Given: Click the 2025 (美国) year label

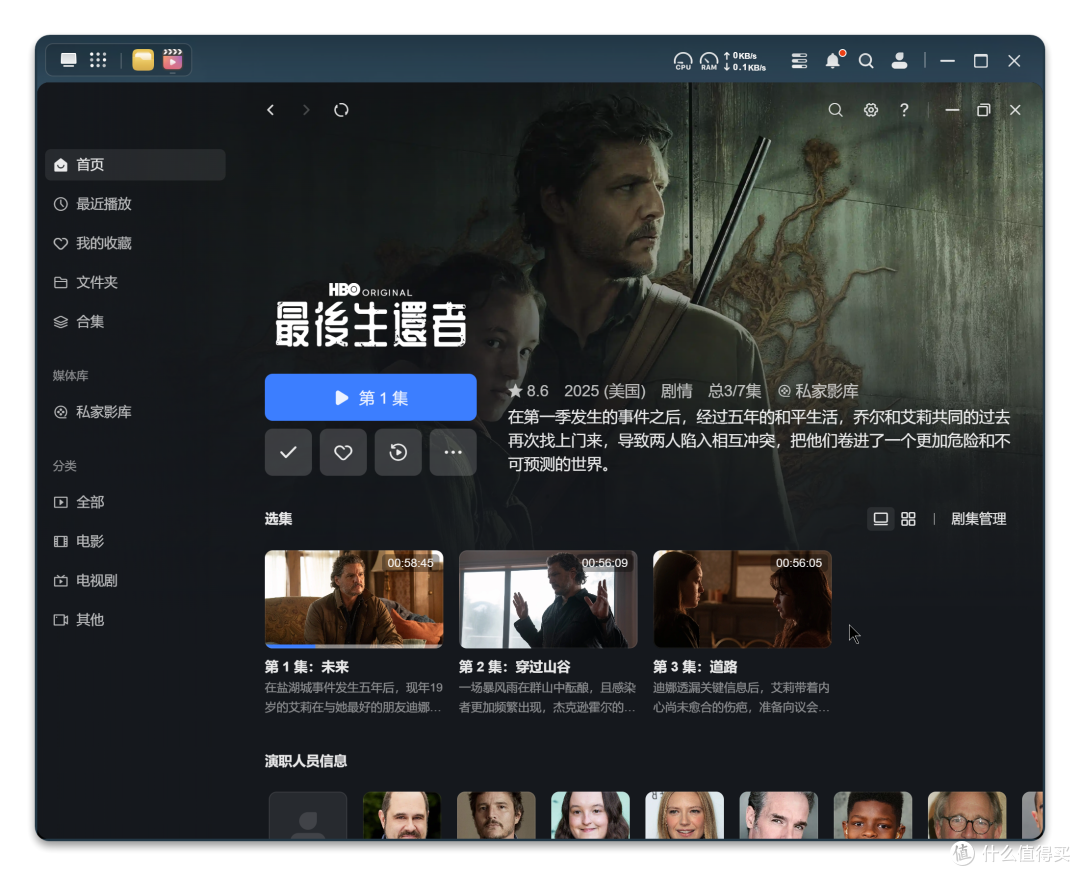Looking at the screenshot, I should 605,391.
